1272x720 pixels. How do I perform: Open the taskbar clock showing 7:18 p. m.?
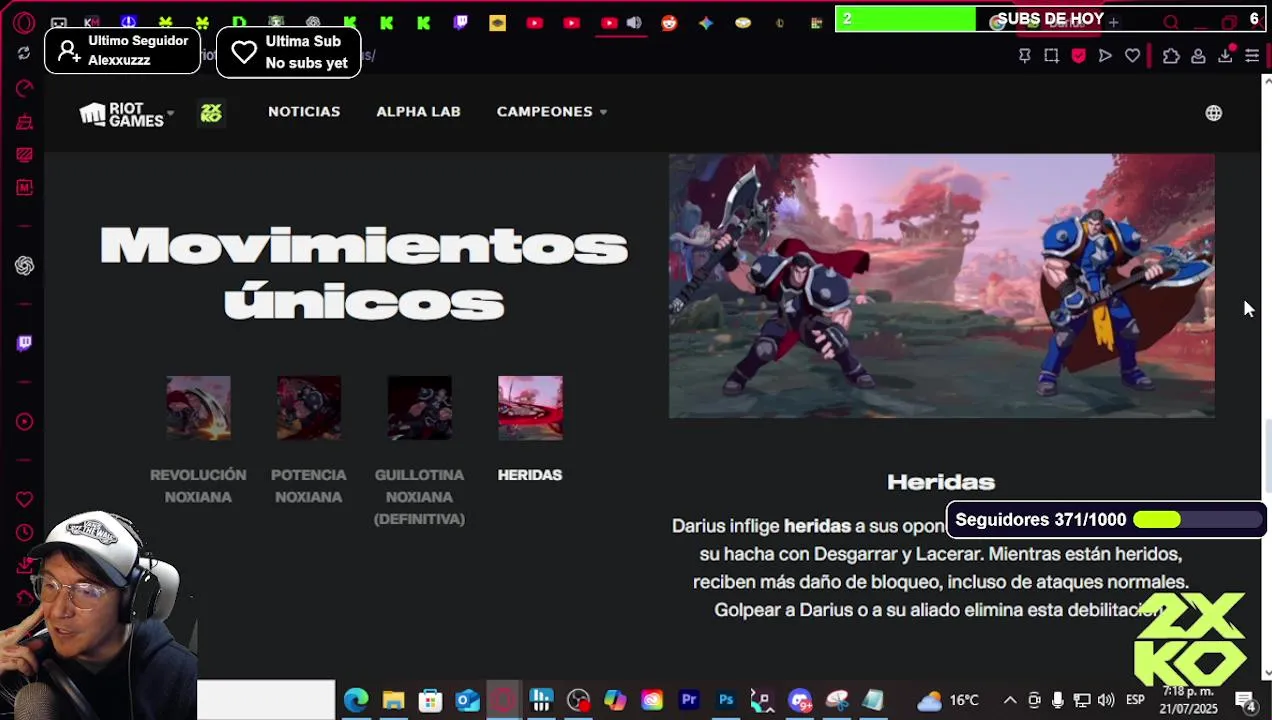(x=1189, y=700)
